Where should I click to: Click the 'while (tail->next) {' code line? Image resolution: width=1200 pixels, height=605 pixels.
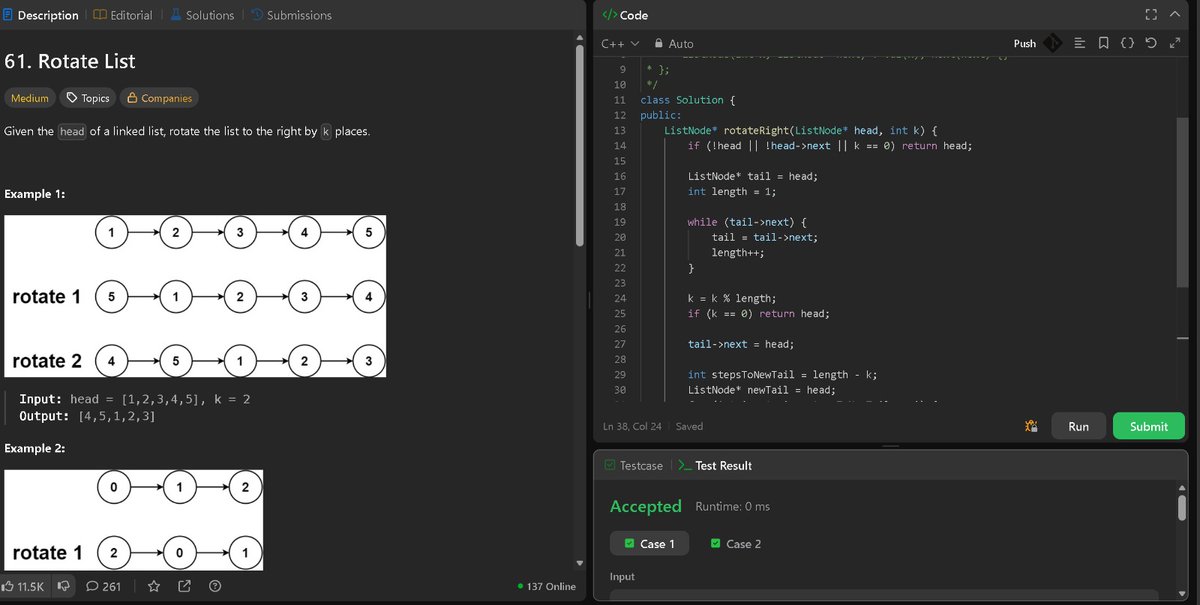pyautogui.click(x=747, y=222)
